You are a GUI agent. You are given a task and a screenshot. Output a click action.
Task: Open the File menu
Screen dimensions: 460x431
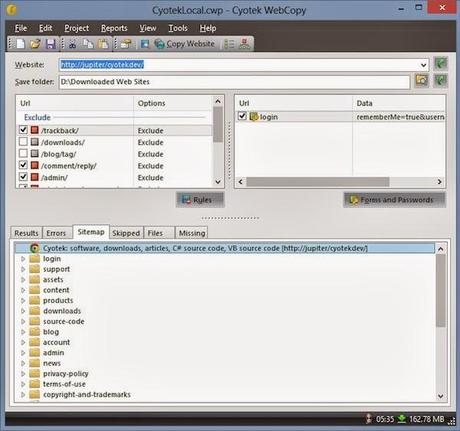(x=21, y=28)
